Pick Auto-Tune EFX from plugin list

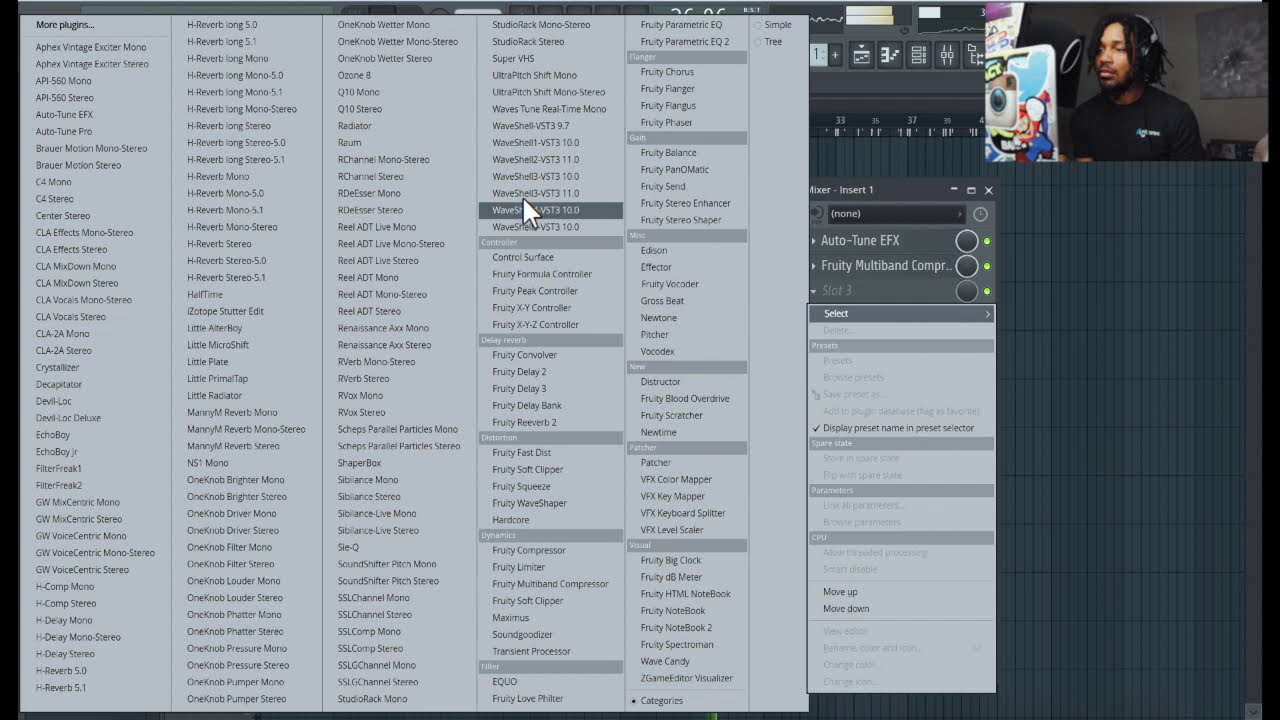click(64, 115)
